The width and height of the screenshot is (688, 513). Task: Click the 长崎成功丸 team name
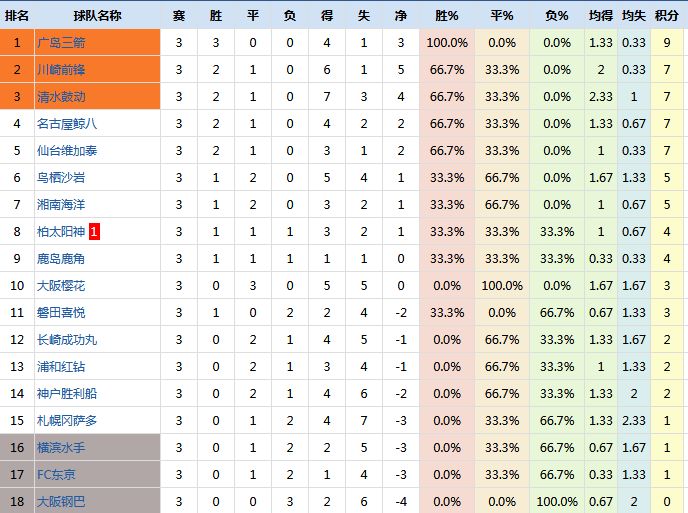click(67, 340)
